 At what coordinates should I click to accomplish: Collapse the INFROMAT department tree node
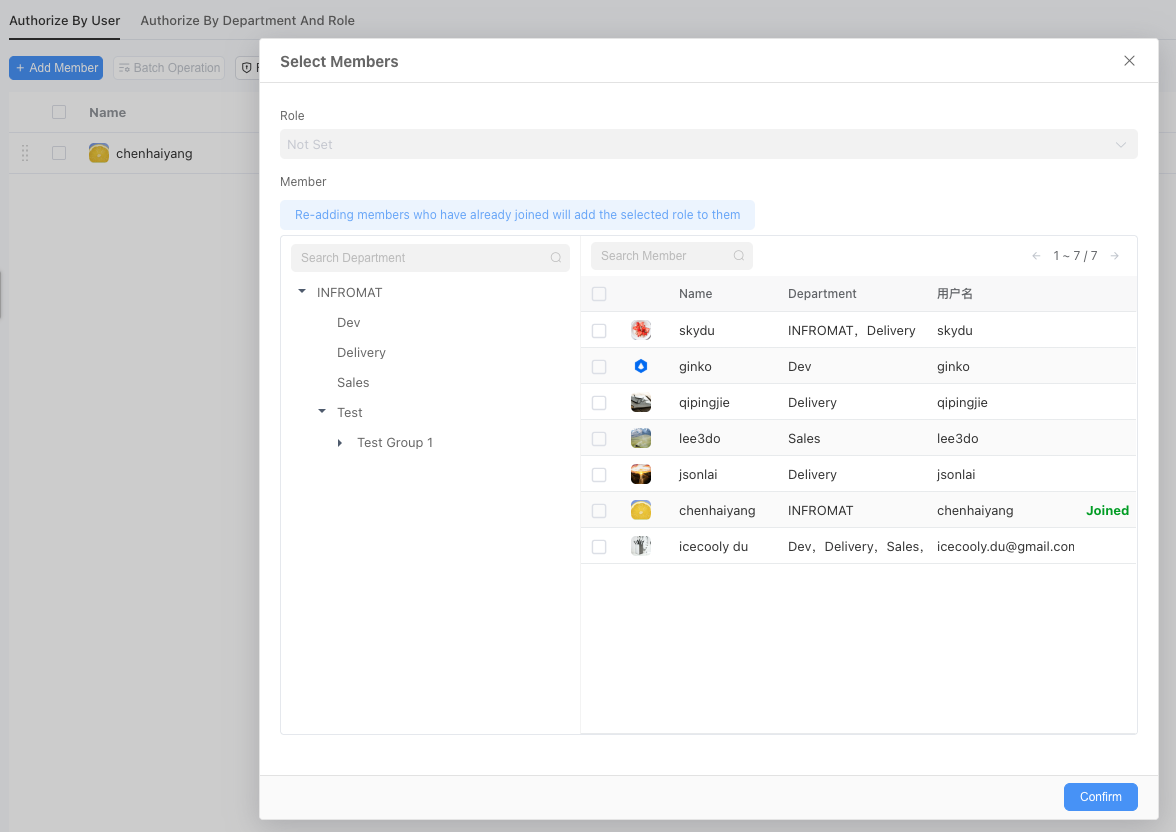[x=302, y=293]
